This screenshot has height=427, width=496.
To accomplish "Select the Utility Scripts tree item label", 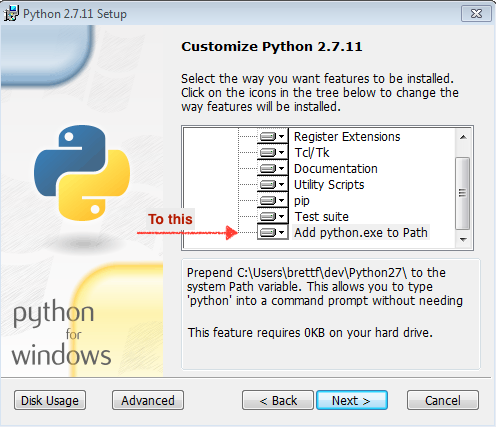I will click(329, 185).
